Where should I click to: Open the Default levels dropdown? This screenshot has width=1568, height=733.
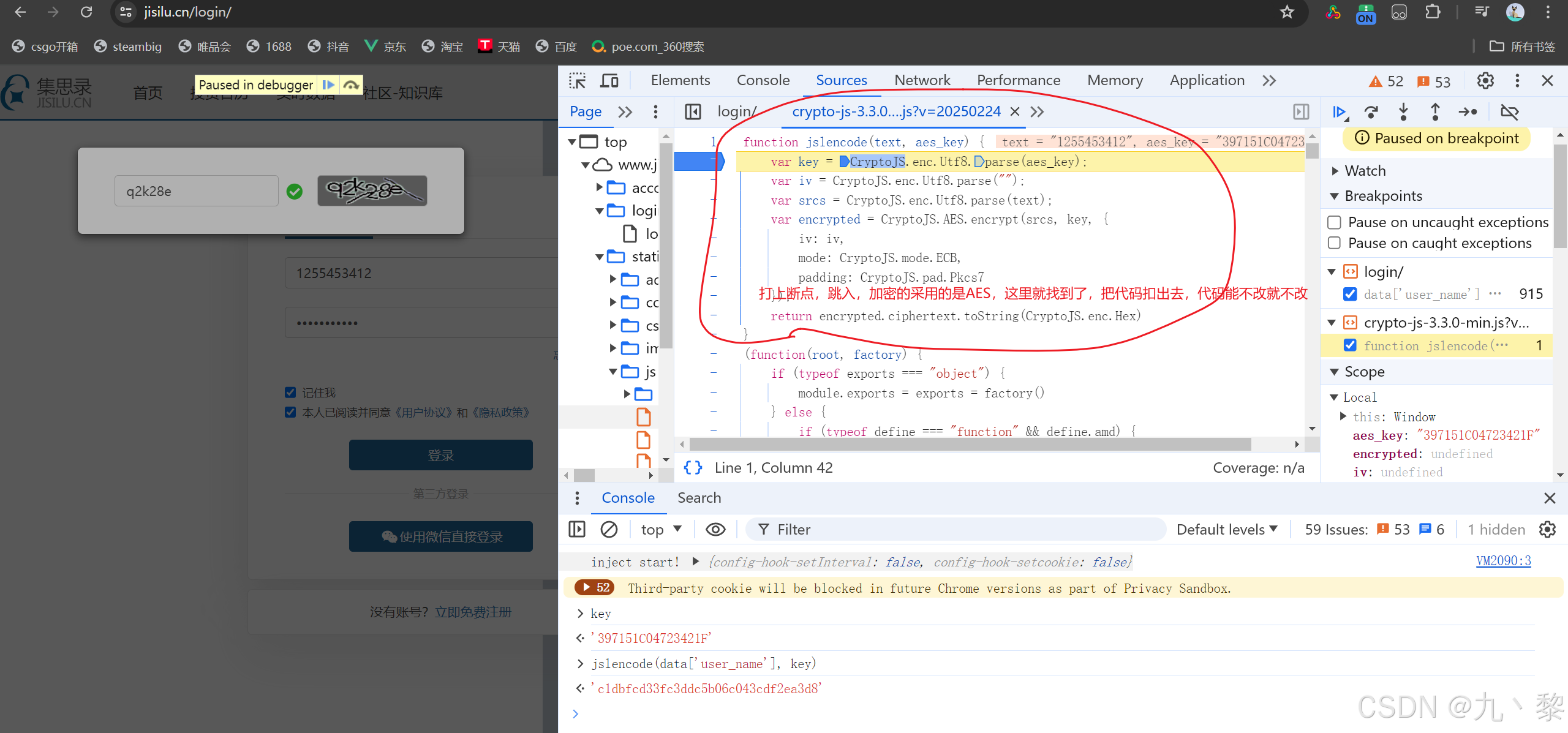click(1227, 530)
